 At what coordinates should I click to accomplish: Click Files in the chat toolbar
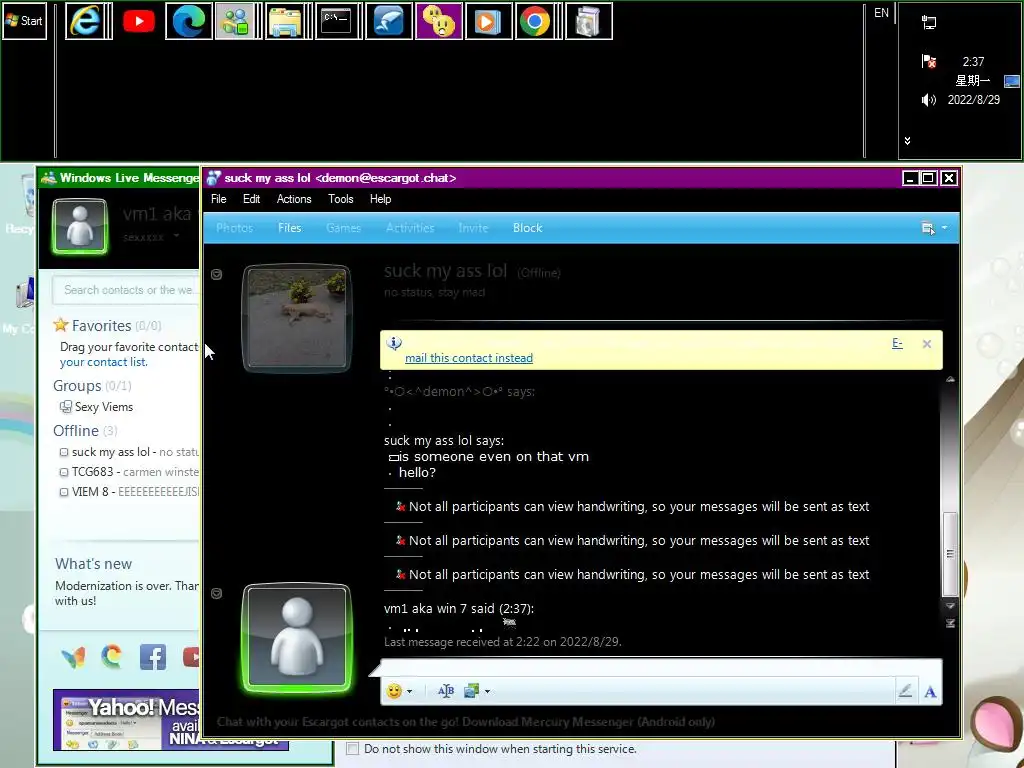pyautogui.click(x=289, y=228)
